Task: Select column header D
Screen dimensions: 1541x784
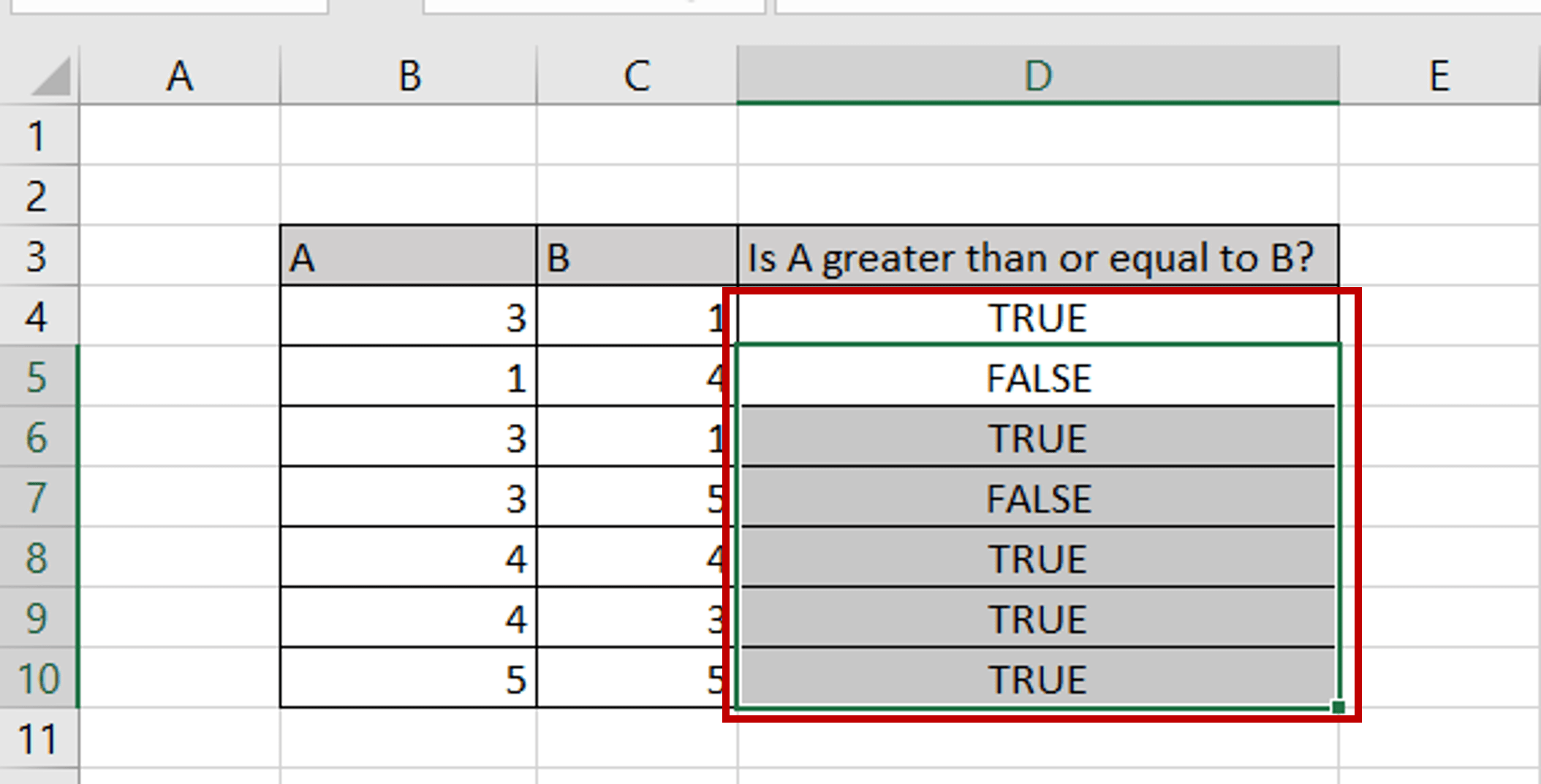Action: click(1037, 75)
